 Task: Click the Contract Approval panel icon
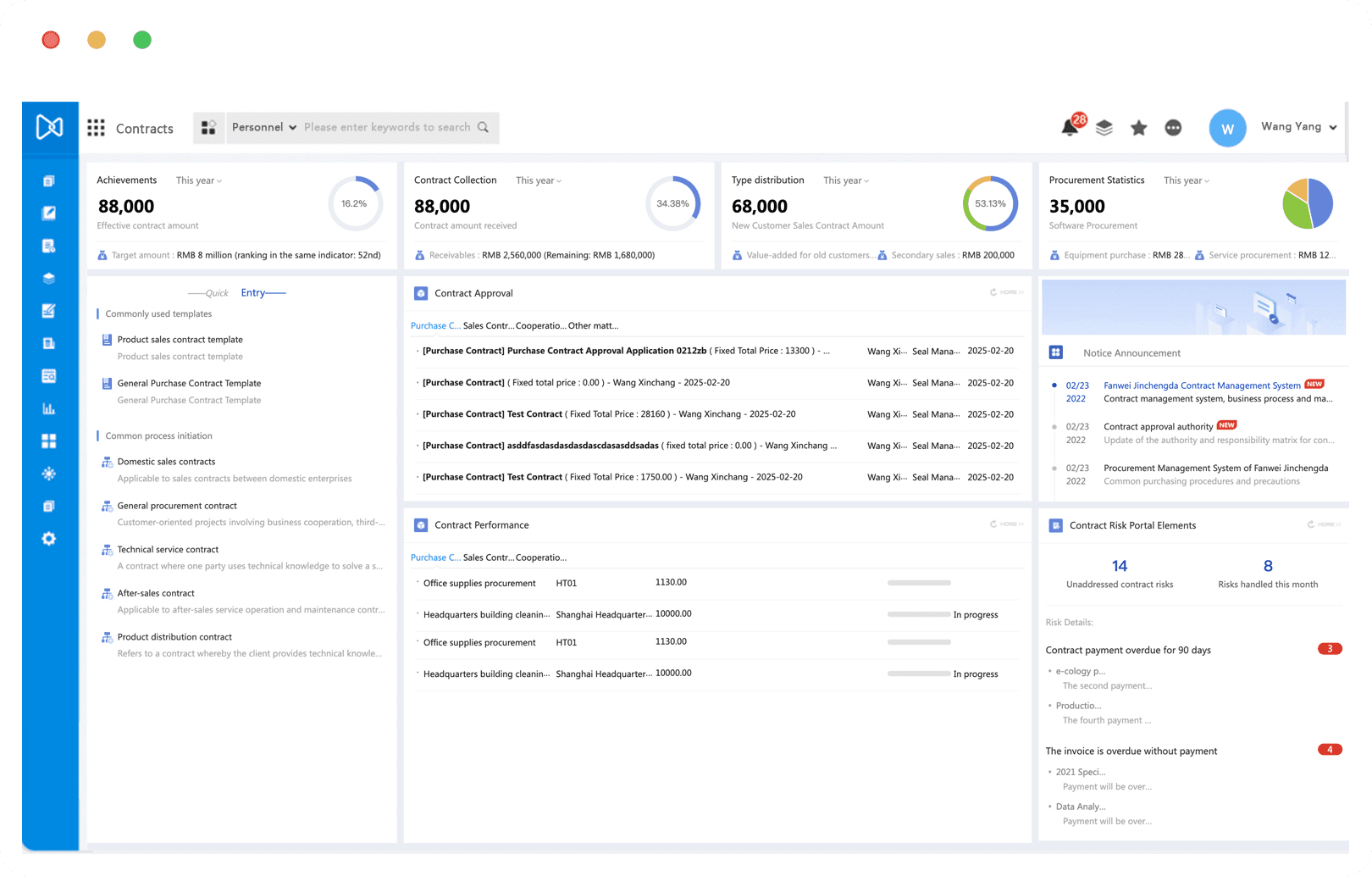click(x=421, y=293)
